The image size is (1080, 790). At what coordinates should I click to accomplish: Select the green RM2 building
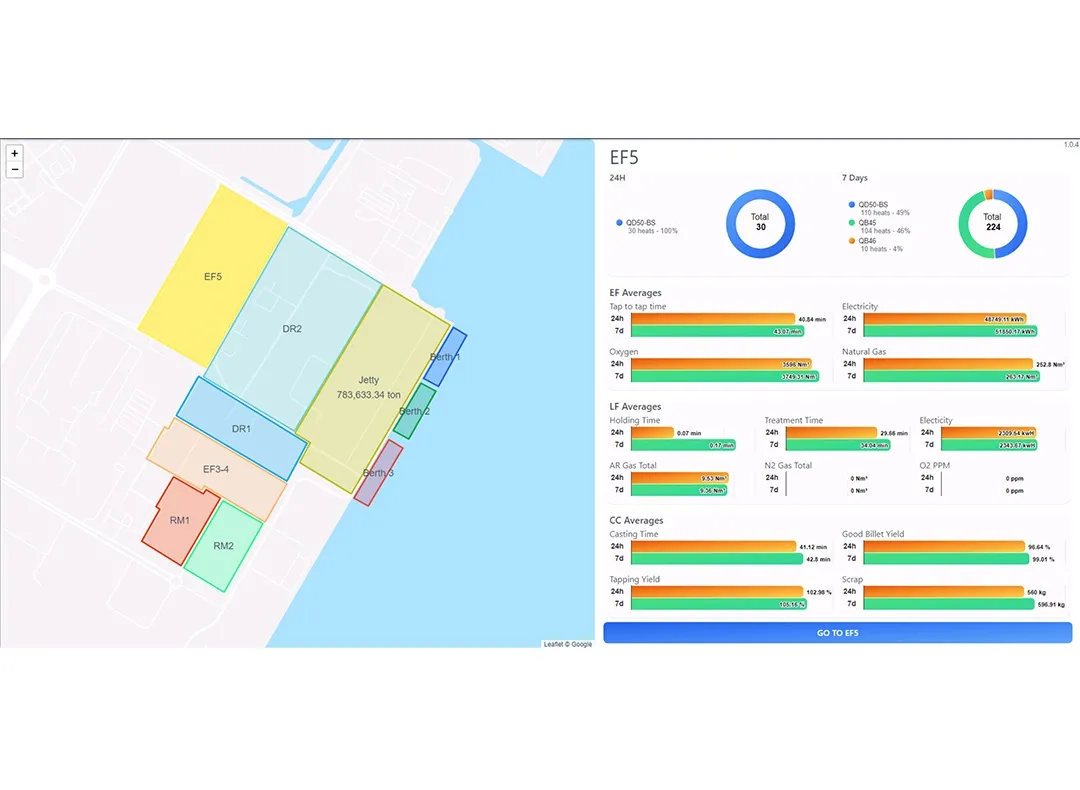click(224, 546)
